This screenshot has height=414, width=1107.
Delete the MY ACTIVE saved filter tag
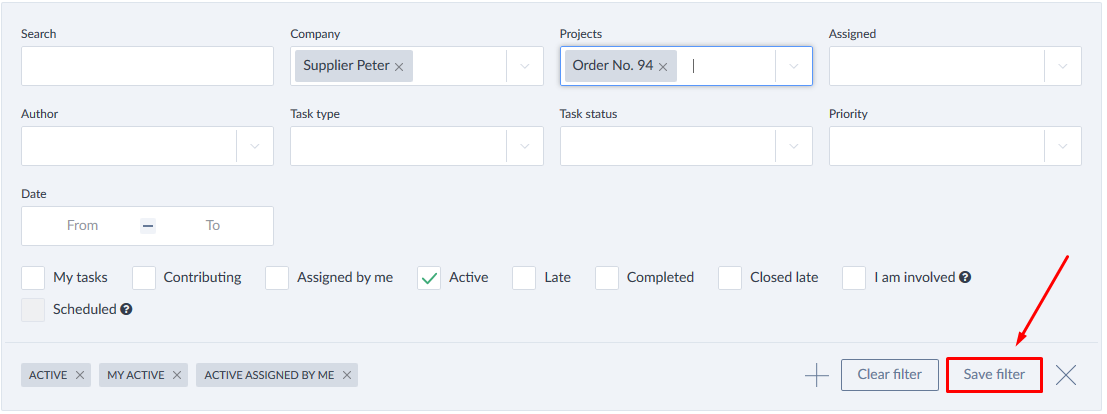click(177, 375)
